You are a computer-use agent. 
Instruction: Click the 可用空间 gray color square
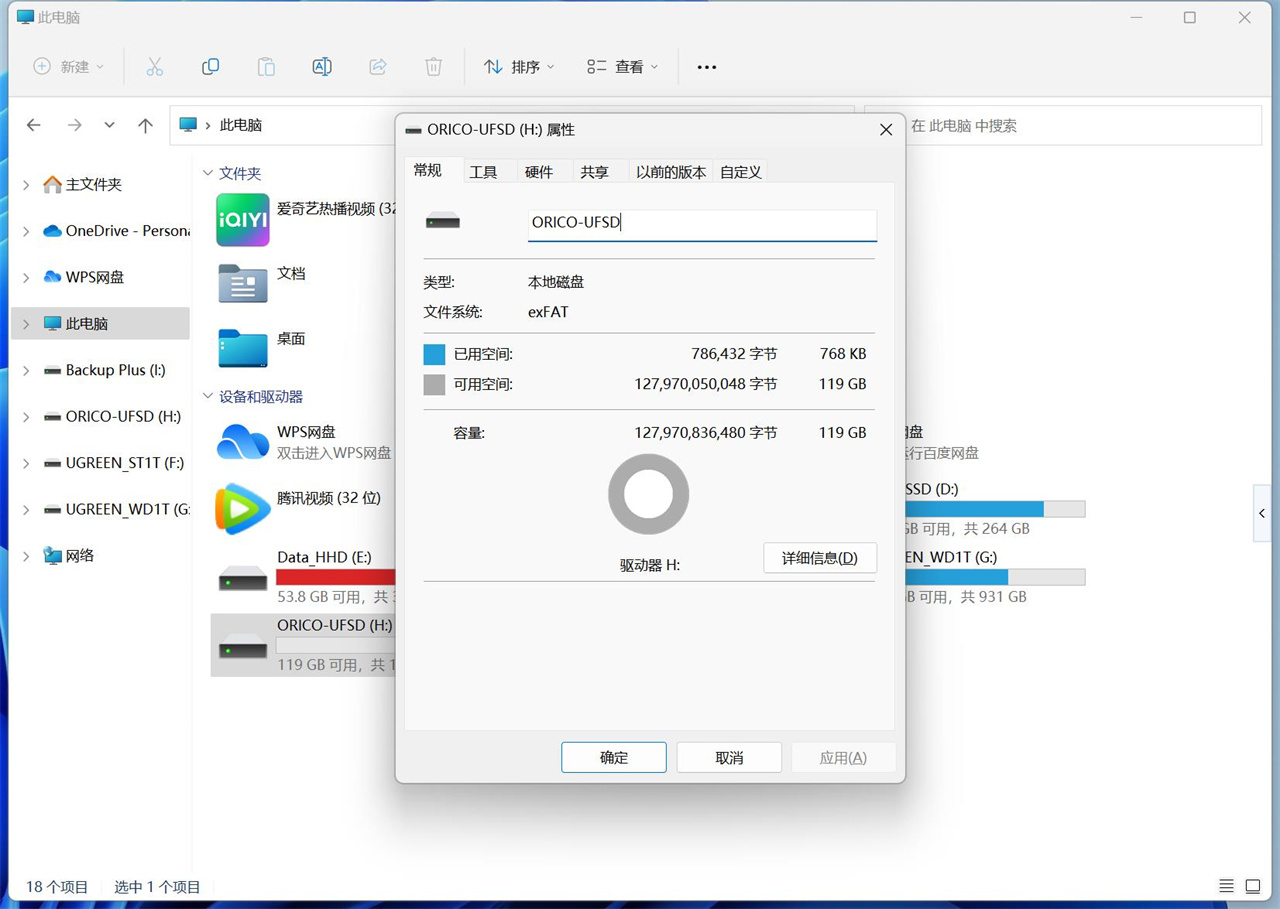click(x=434, y=384)
